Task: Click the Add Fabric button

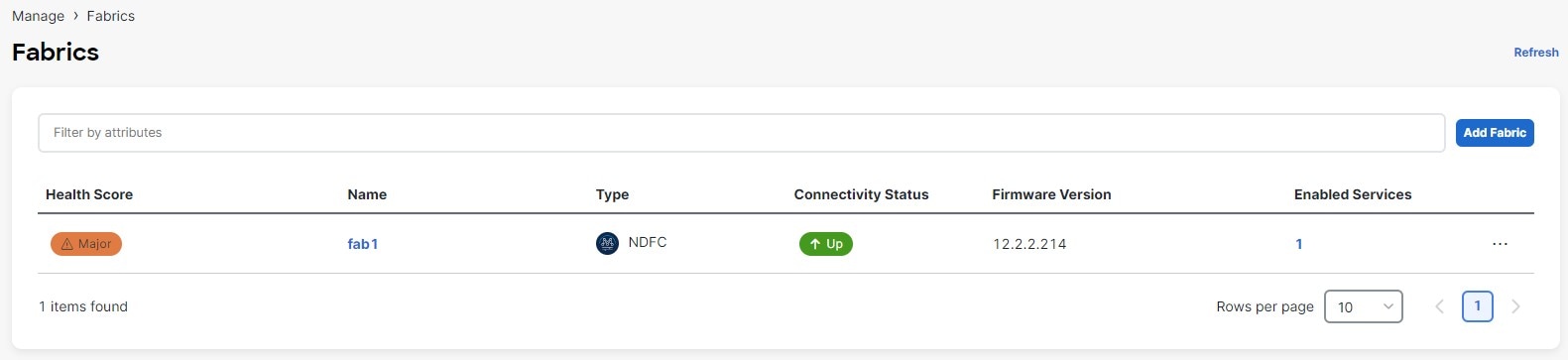Action: [1495, 133]
